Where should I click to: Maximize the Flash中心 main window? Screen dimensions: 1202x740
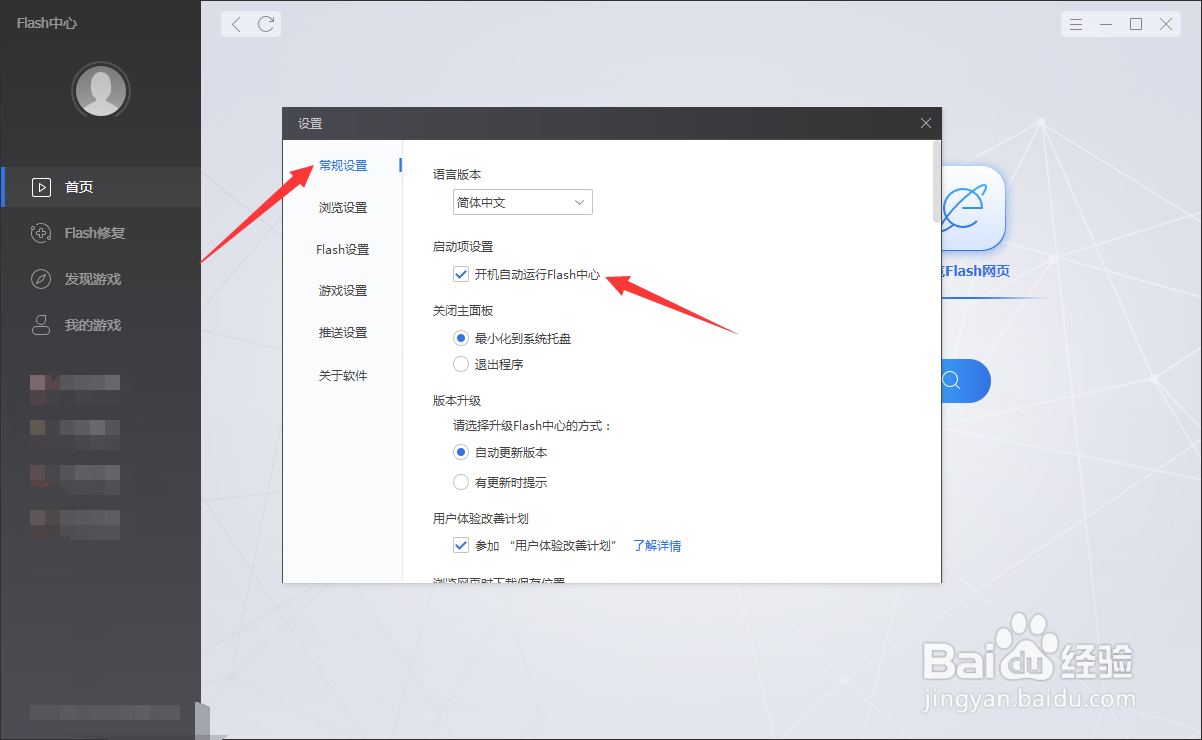tap(1136, 24)
